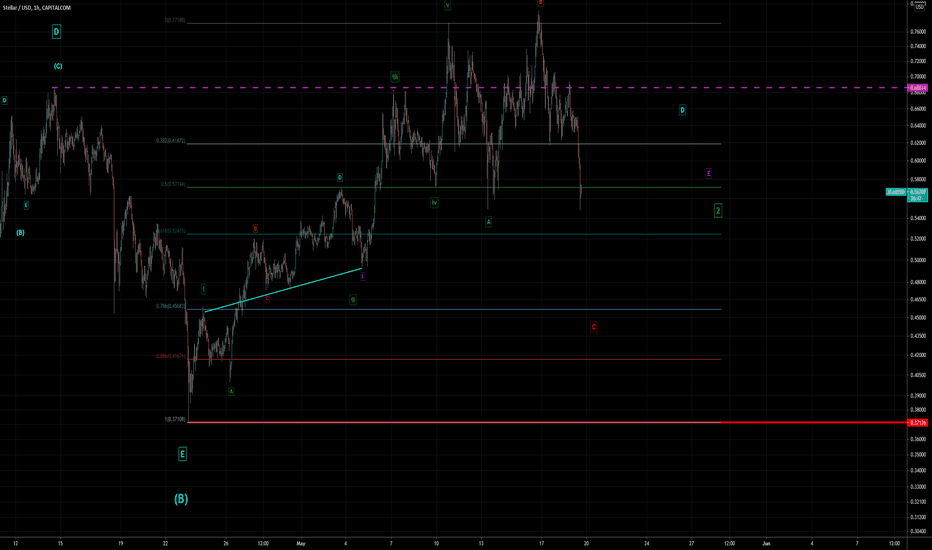Click the red 0.3713 price label
932x550 pixels.
pos(918,423)
